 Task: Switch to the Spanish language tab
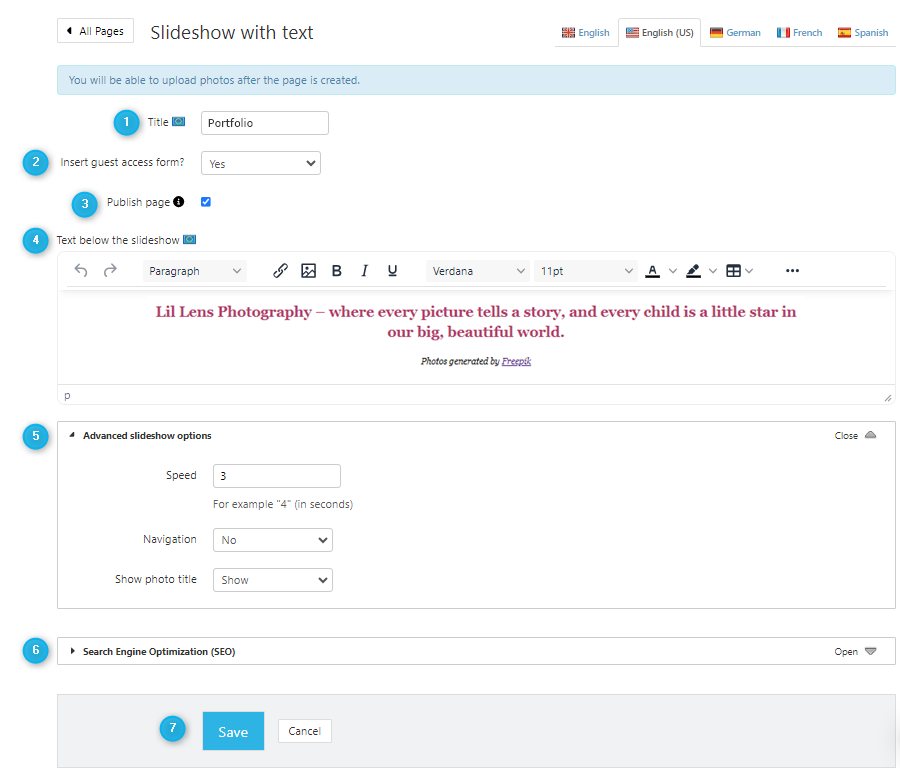(x=863, y=33)
